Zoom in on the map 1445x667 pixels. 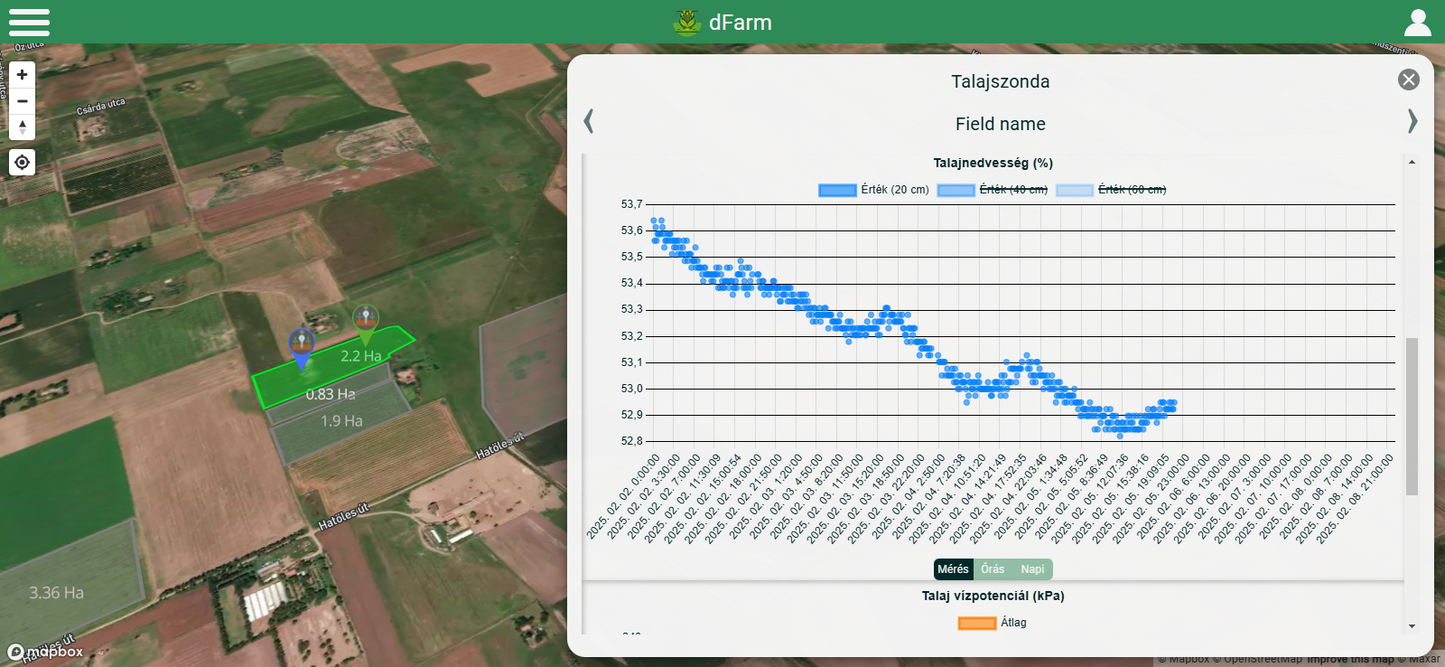pos(22,75)
